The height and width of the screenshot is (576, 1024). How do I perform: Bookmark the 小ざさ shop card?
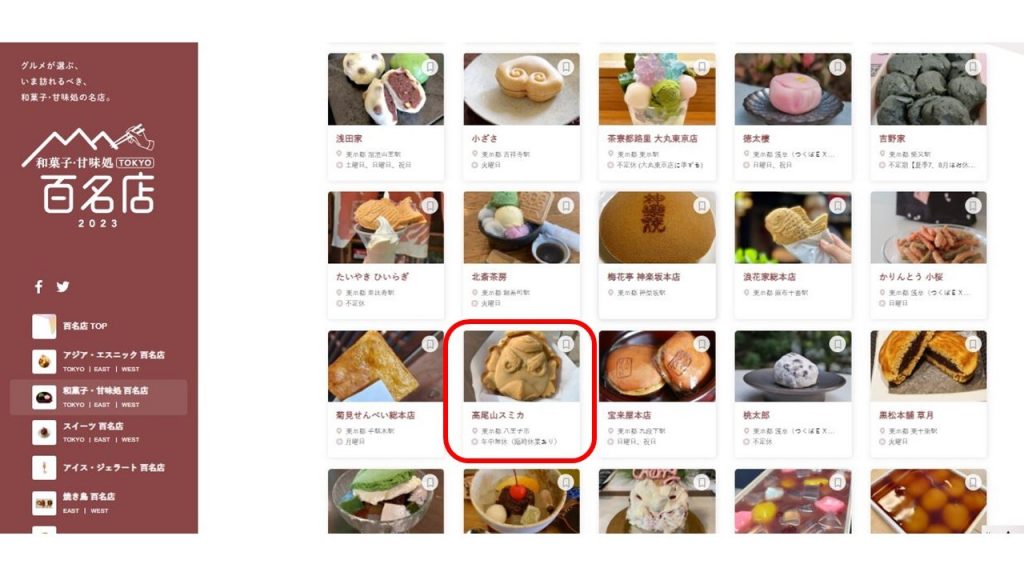click(x=566, y=67)
